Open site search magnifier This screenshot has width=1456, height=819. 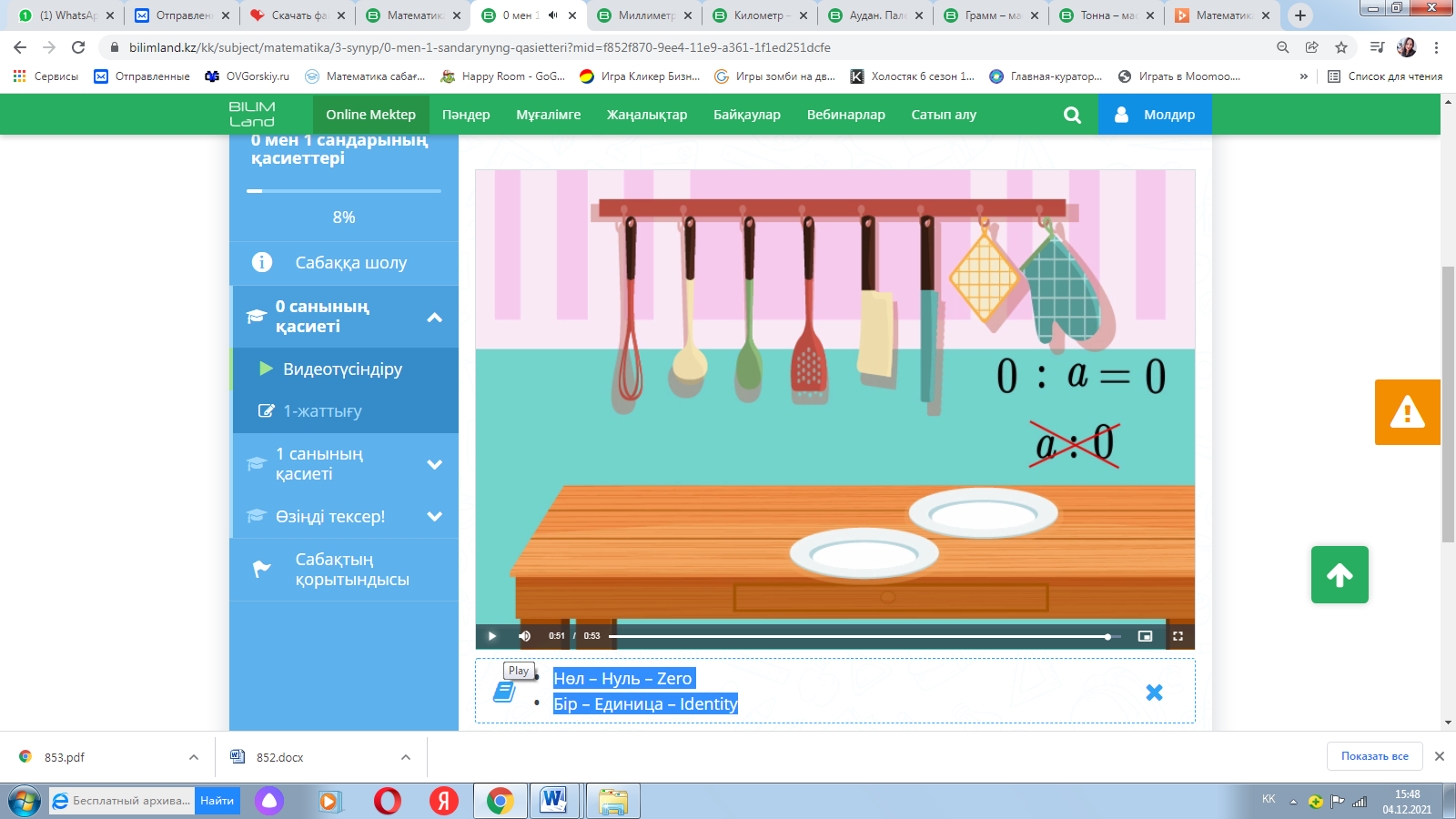click(1072, 115)
